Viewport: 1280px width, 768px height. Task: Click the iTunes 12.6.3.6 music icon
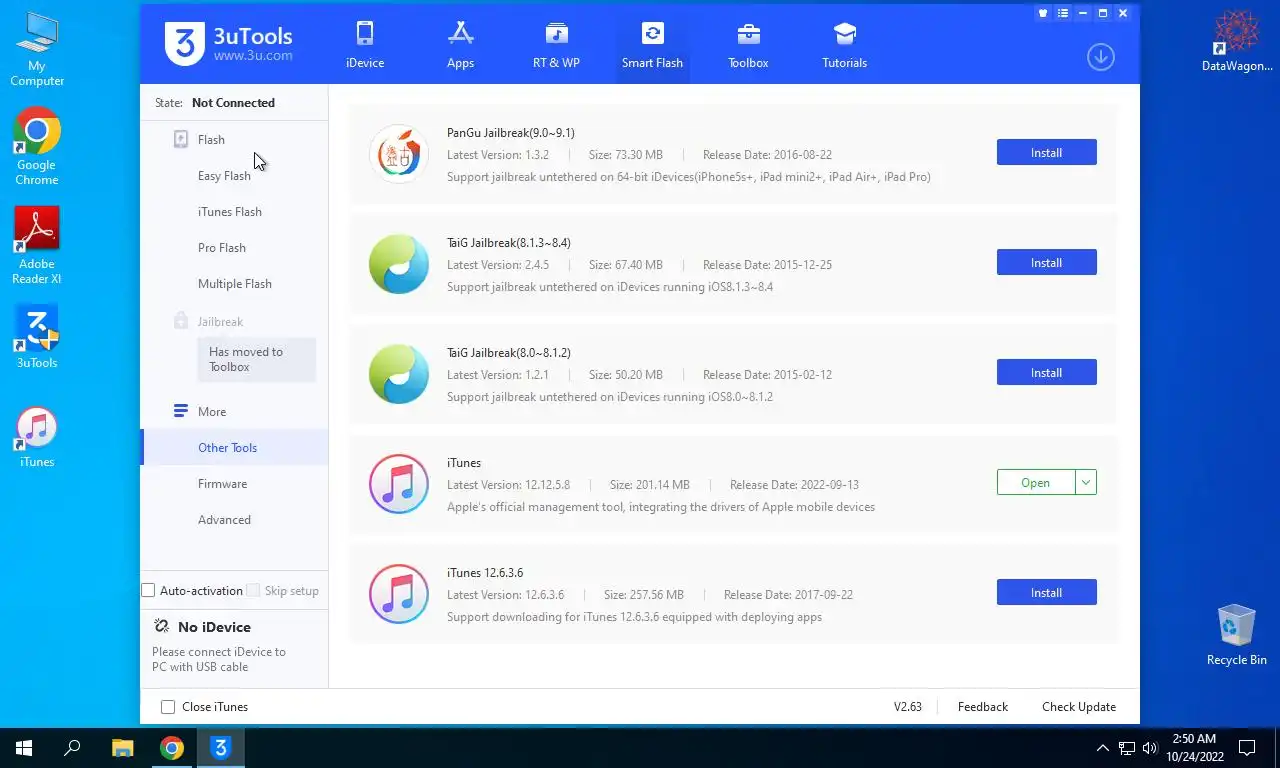tap(399, 594)
